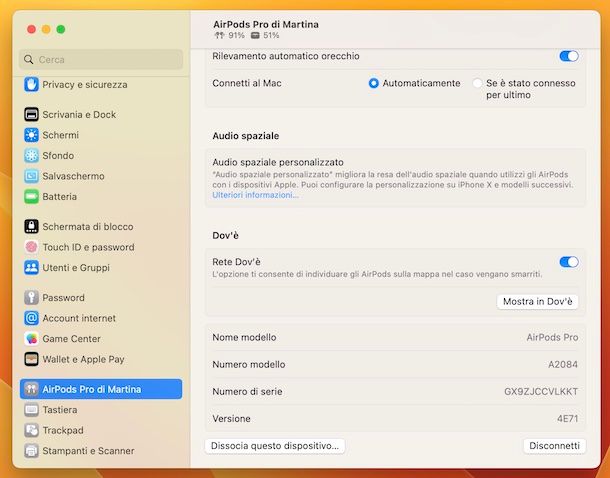
Task: Click the Privacy e sicurezza hand icon
Action: (31, 84)
